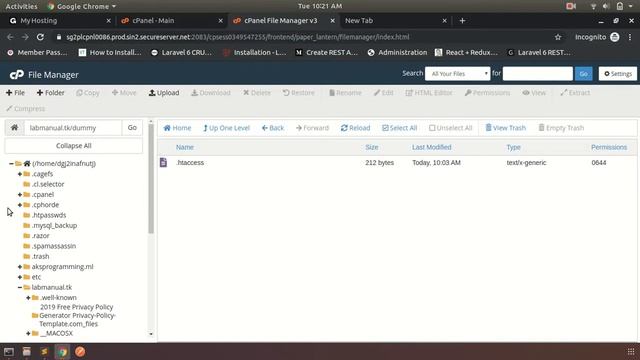Image resolution: width=640 pixels, height=360 pixels.
Task: Click Empty Trash
Action: coord(561,128)
